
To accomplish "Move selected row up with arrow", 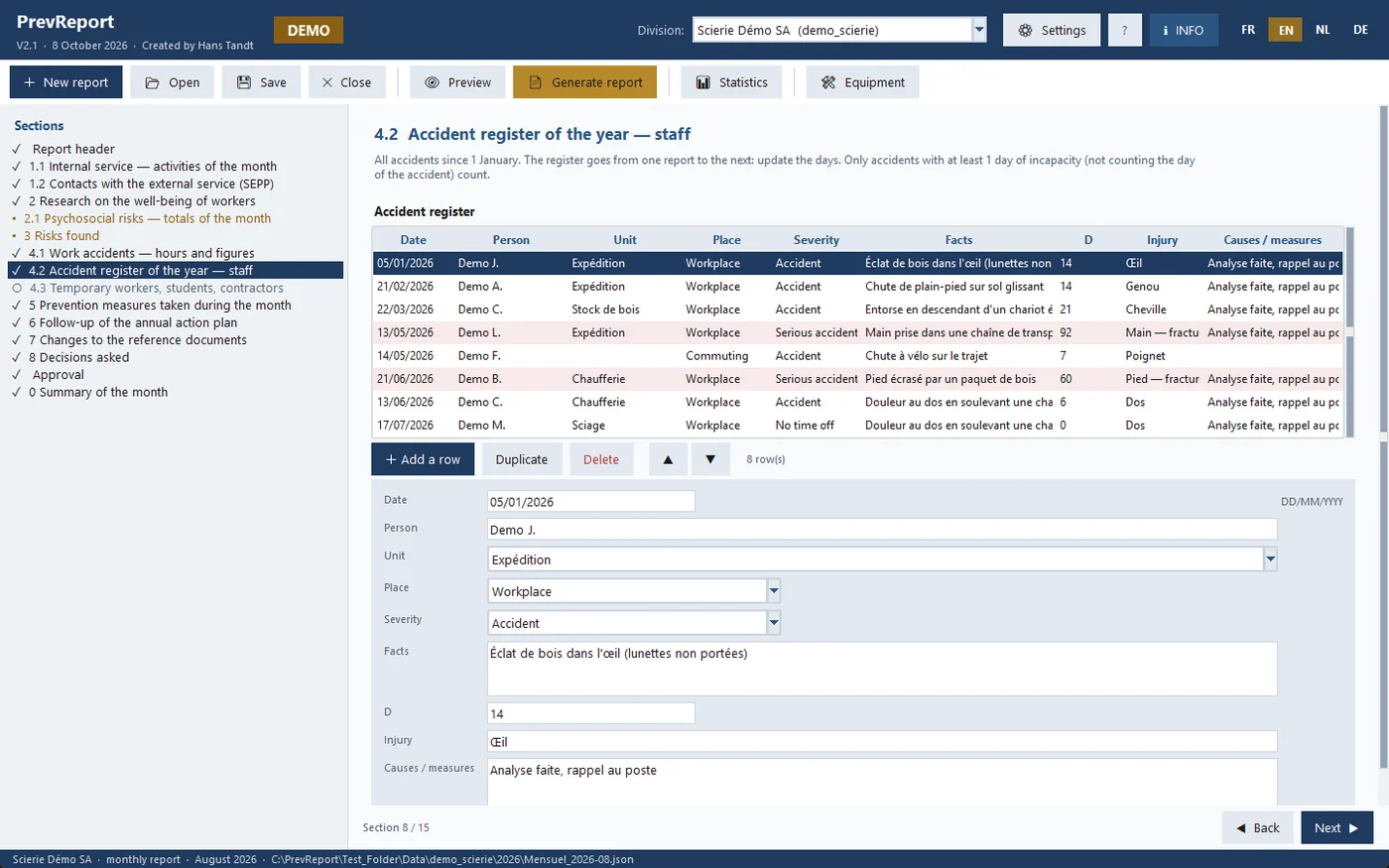I will pyautogui.click(x=668, y=459).
